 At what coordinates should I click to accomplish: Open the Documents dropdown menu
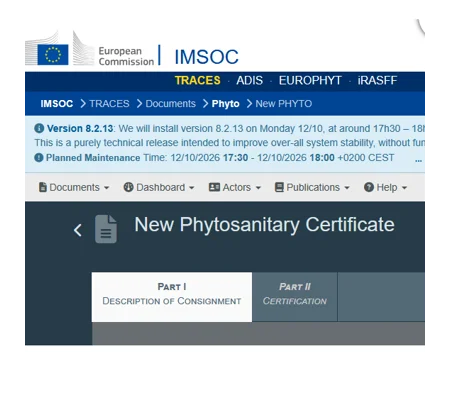tap(74, 187)
